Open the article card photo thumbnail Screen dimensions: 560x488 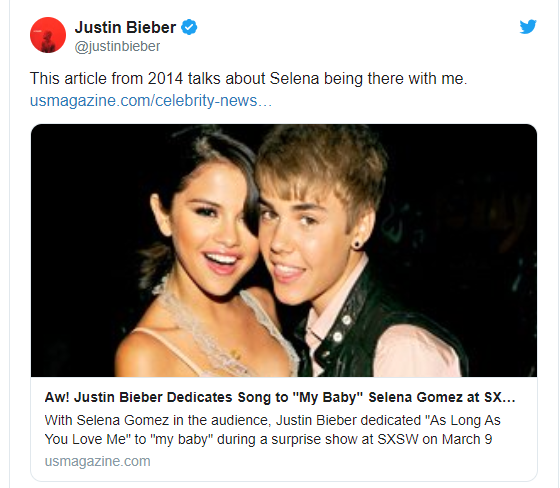pos(284,250)
